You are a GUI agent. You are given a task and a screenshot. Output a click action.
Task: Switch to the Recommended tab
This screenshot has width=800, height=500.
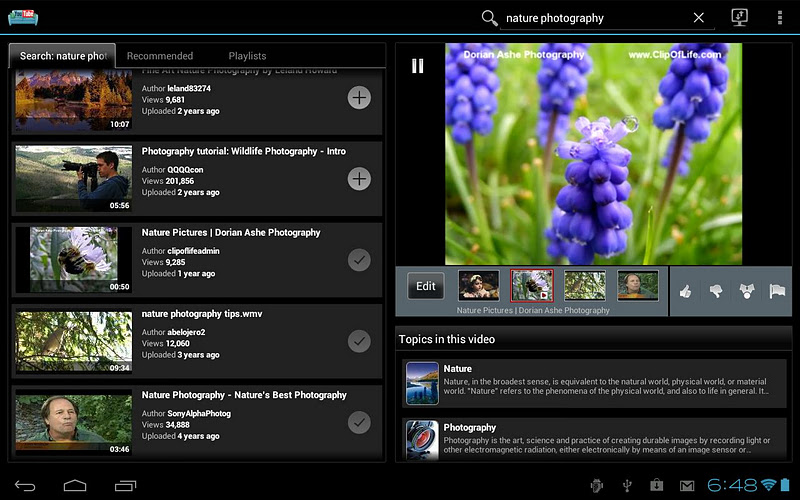click(160, 56)
